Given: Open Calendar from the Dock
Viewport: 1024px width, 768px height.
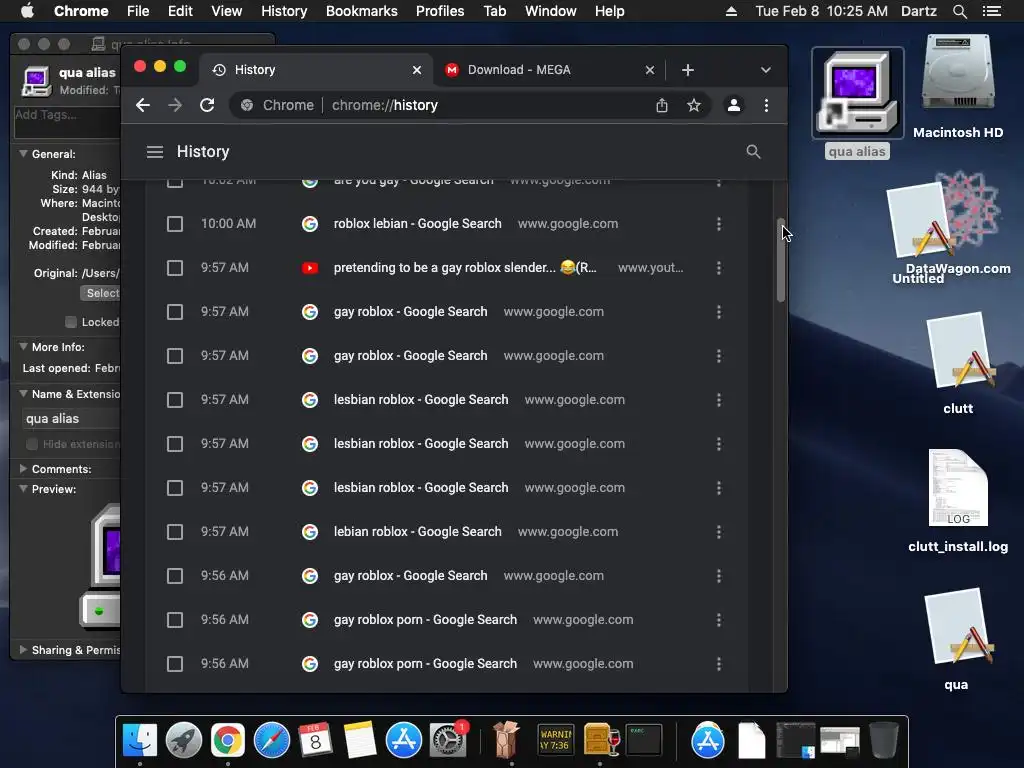Looking at the screenshot, I should (x=315, y=740).
